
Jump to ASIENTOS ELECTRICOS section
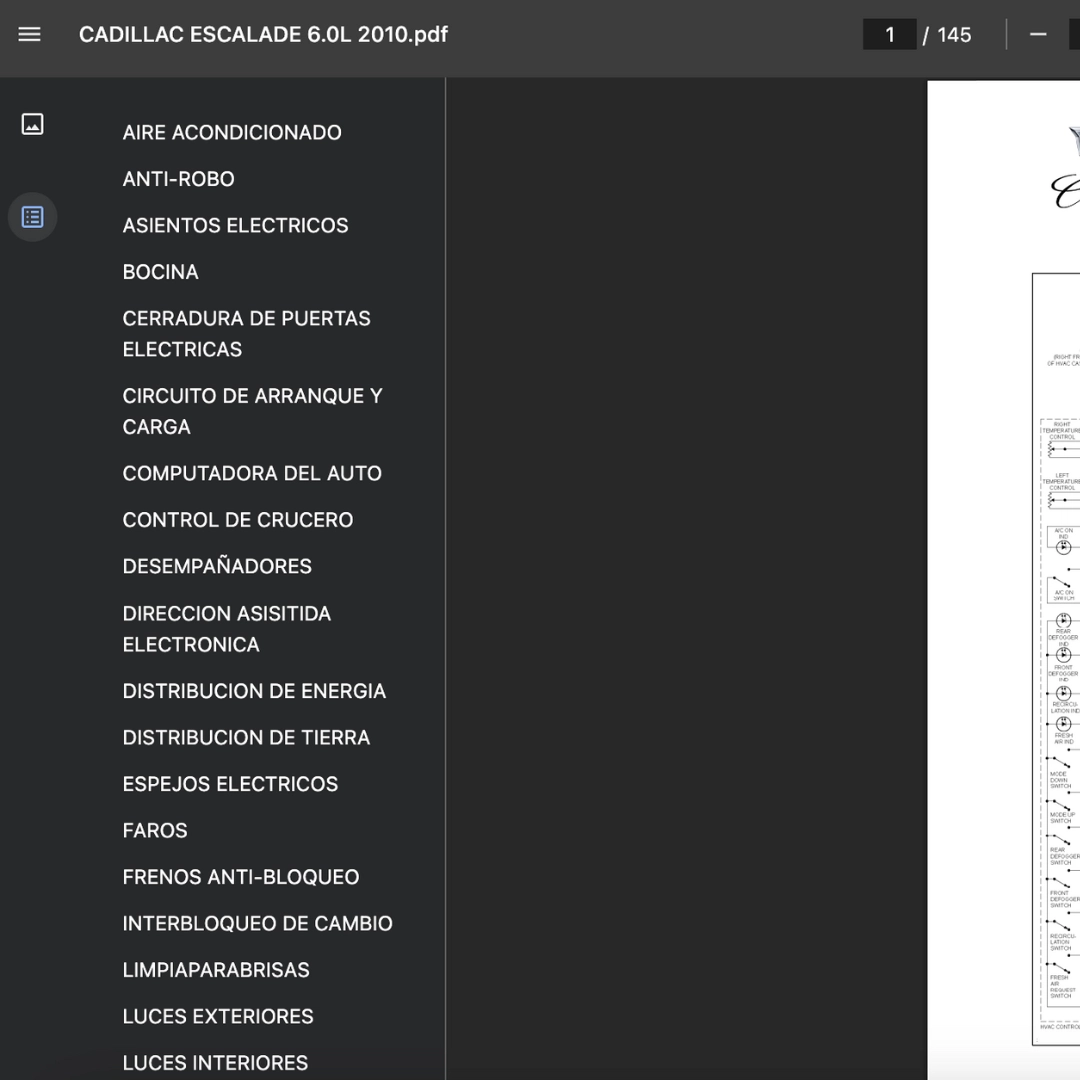pos(236,225)
